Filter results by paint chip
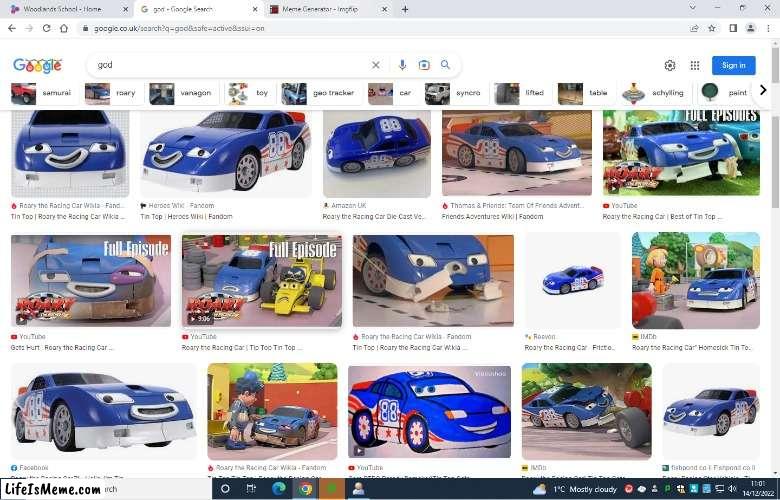The image size is (780, 500). (724, 93)
